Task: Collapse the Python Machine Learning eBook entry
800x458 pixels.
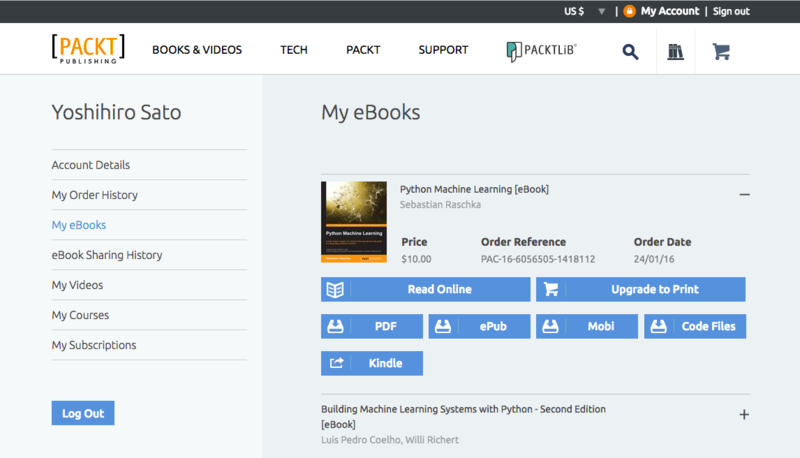Action: (744, 194)
